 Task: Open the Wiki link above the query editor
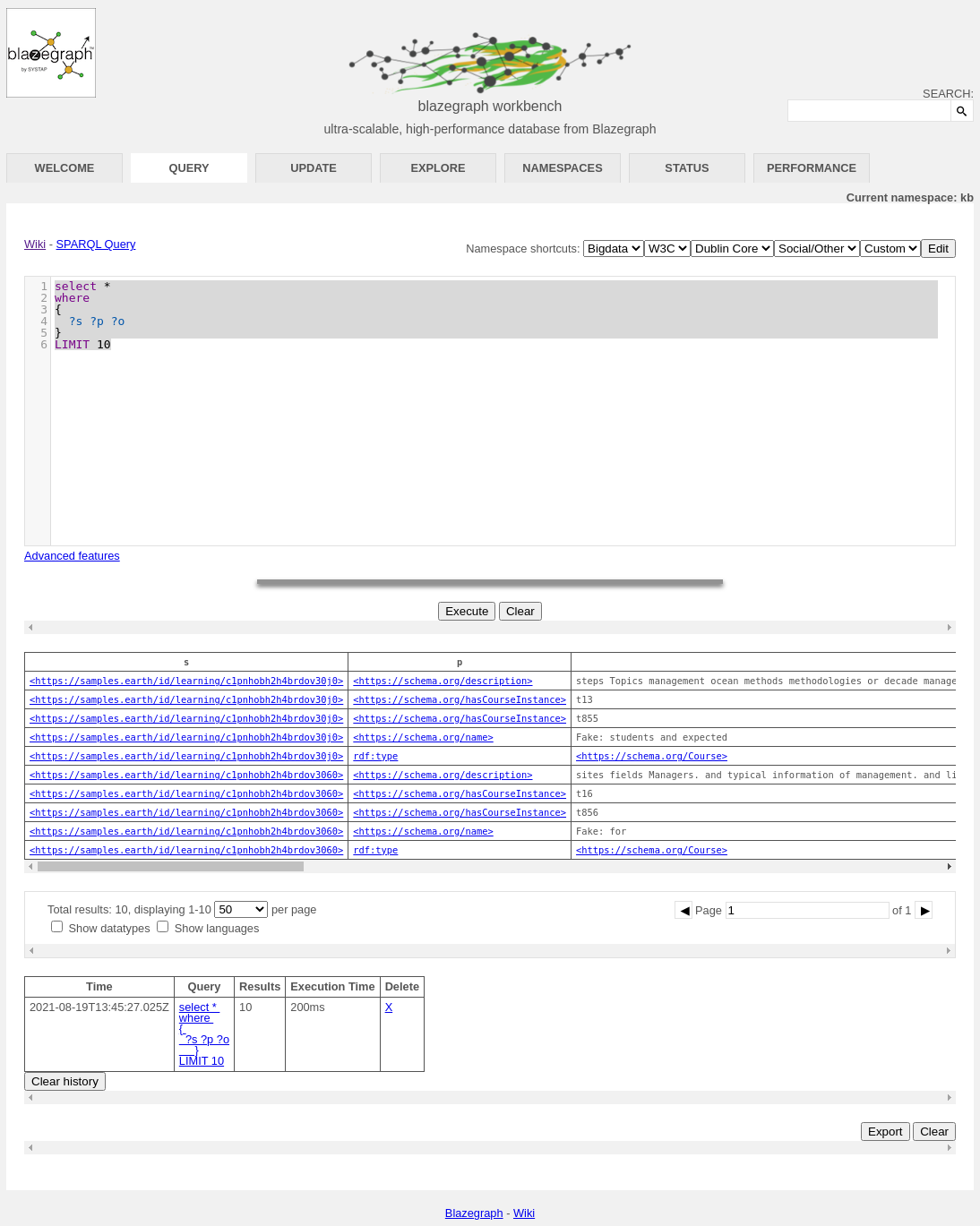coord(35,244)
